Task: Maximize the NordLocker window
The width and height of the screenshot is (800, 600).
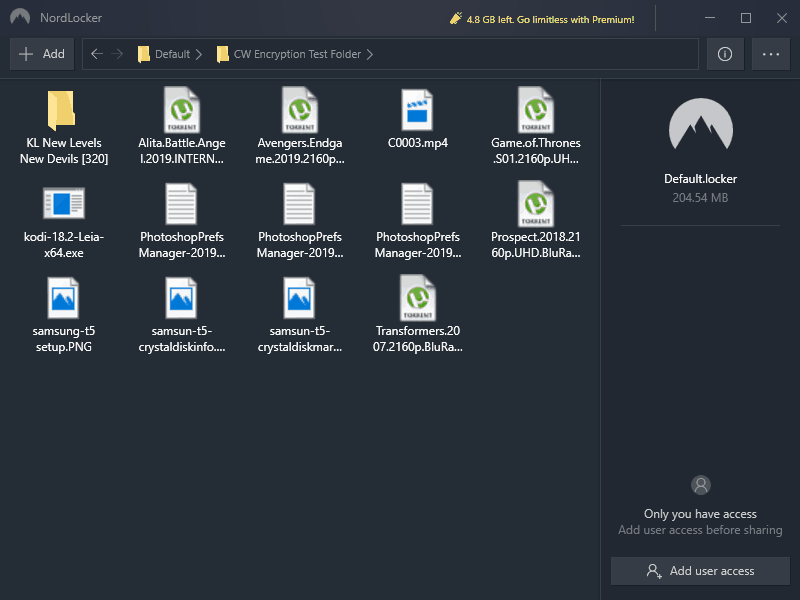Action: click(x=745, y=18)
